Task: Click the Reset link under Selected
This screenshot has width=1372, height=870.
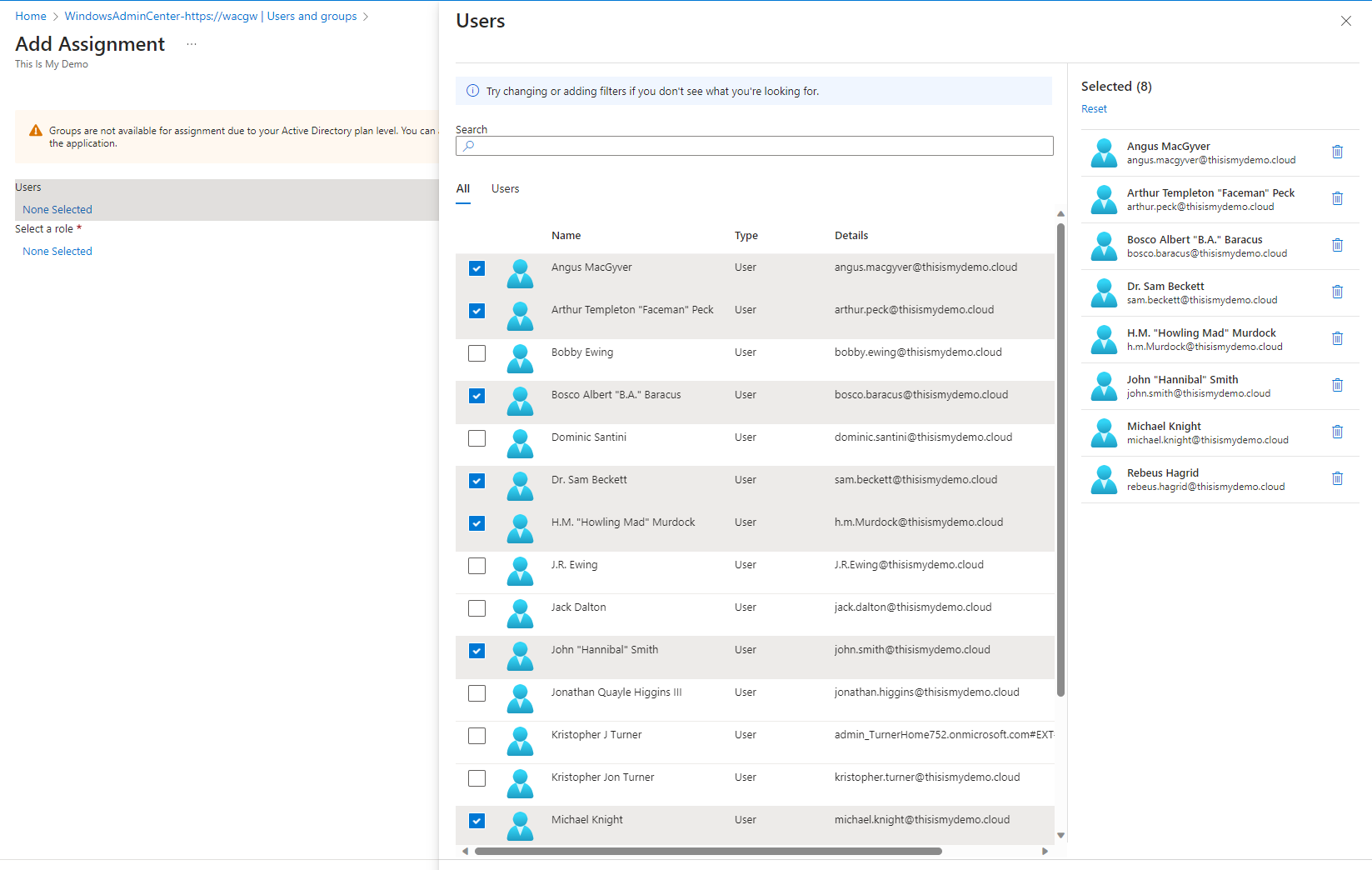Action: coord(1094,109)
